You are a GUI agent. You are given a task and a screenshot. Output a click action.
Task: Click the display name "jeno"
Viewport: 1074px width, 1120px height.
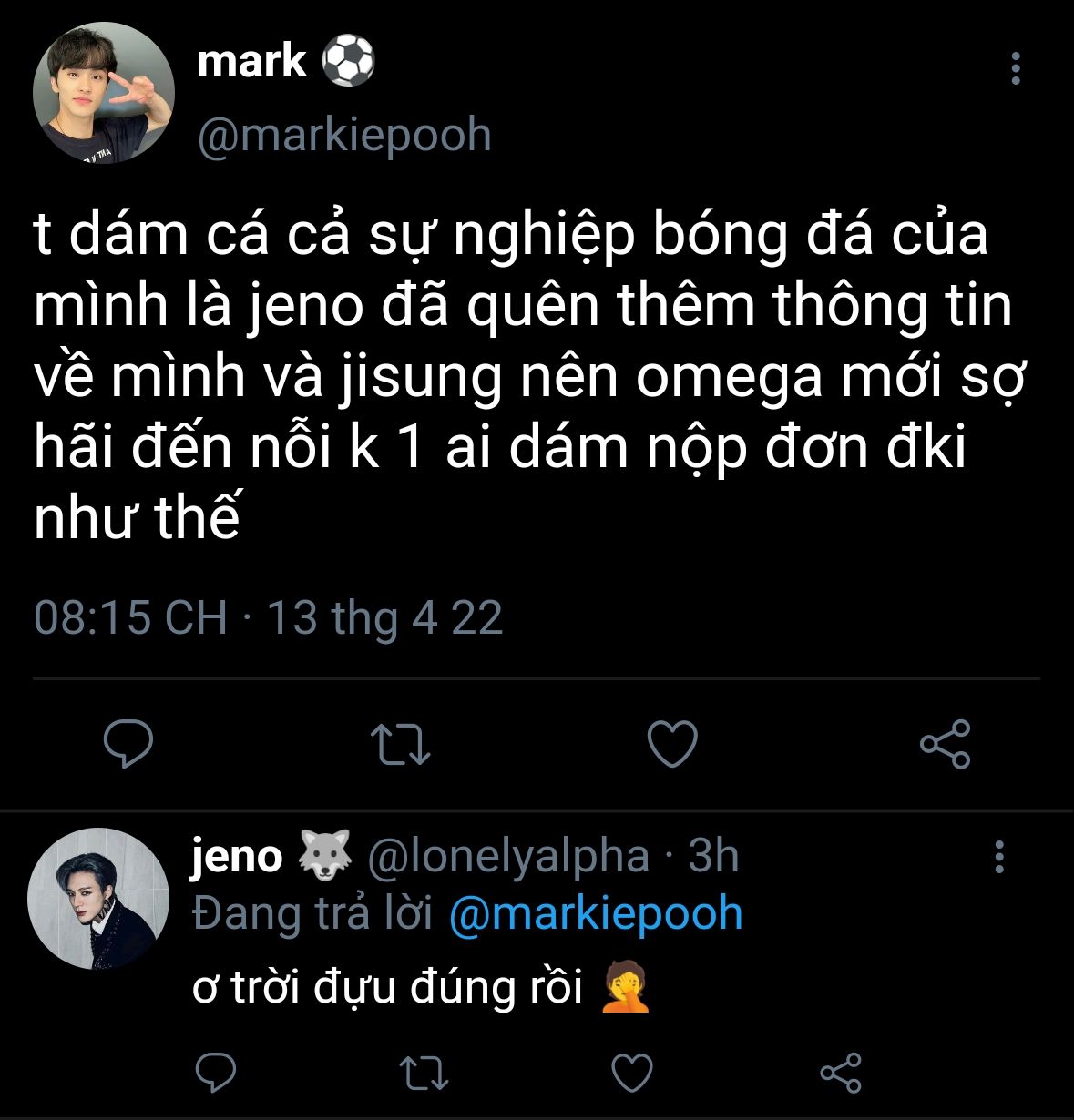[237, 857]
